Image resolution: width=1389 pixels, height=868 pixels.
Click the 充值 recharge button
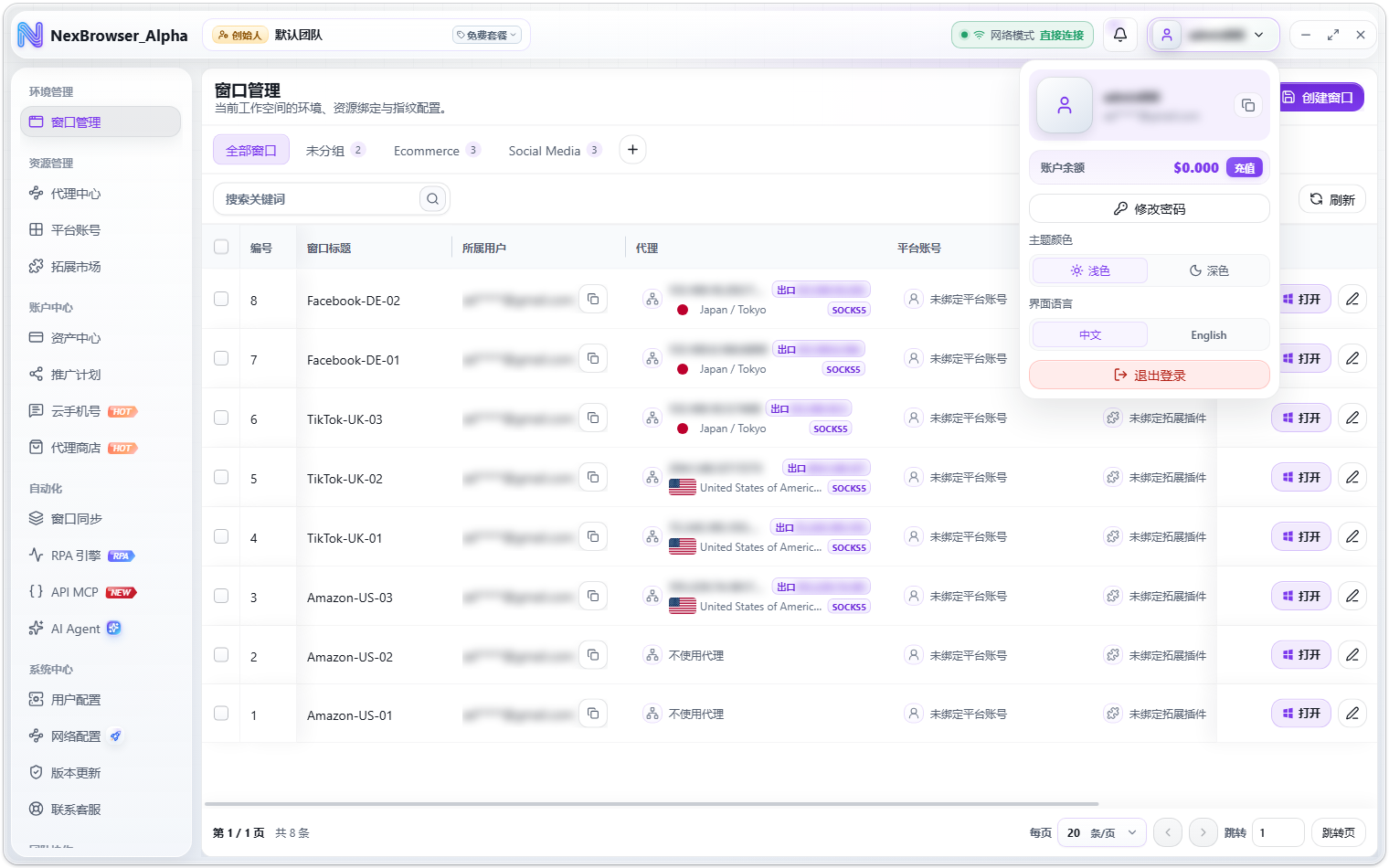tap(1244, 167)
